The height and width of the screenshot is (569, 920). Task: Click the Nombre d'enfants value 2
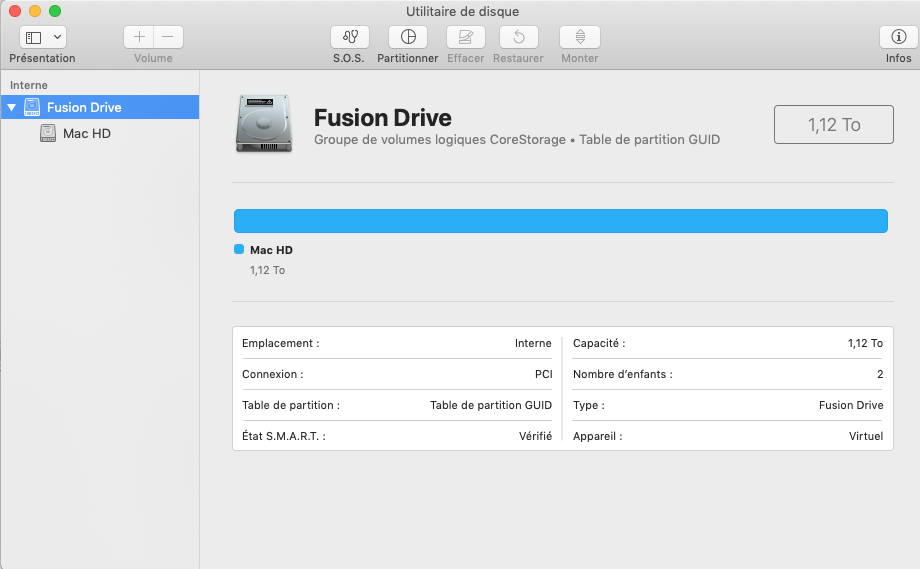pos(880,374)
